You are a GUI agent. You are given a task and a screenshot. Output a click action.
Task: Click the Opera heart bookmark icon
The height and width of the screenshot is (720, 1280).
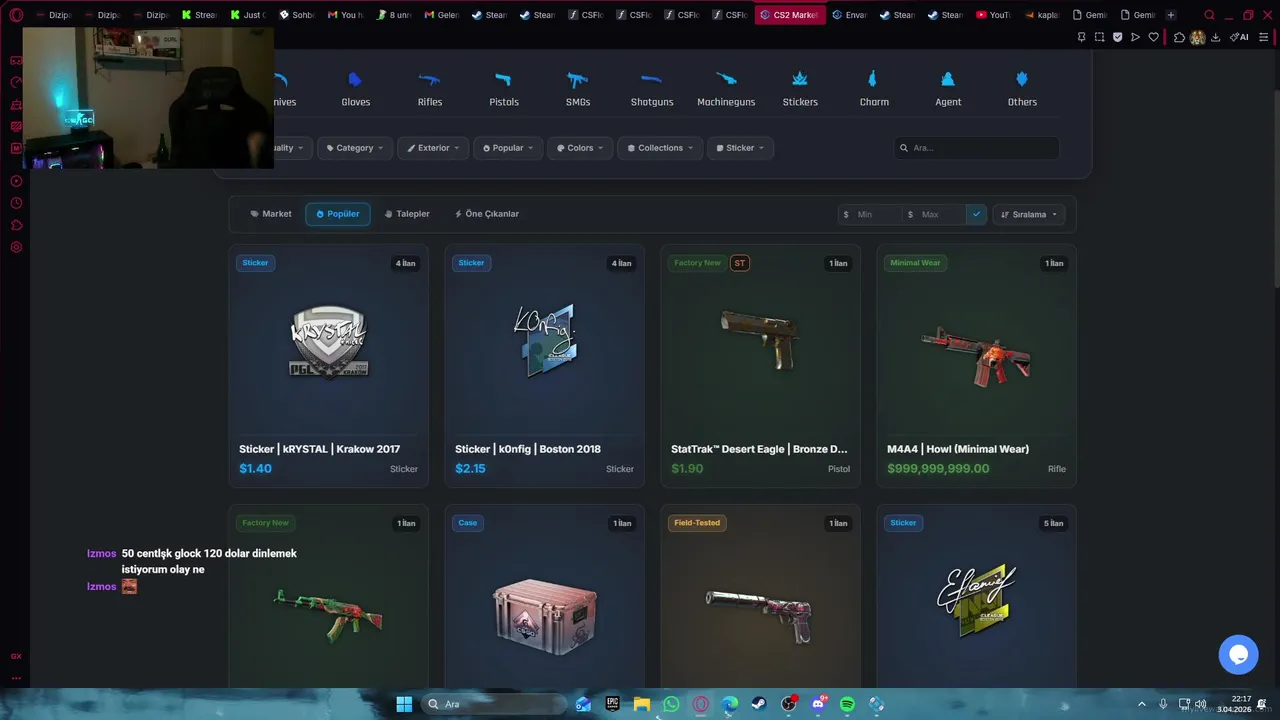click(x=1153, y=37)
